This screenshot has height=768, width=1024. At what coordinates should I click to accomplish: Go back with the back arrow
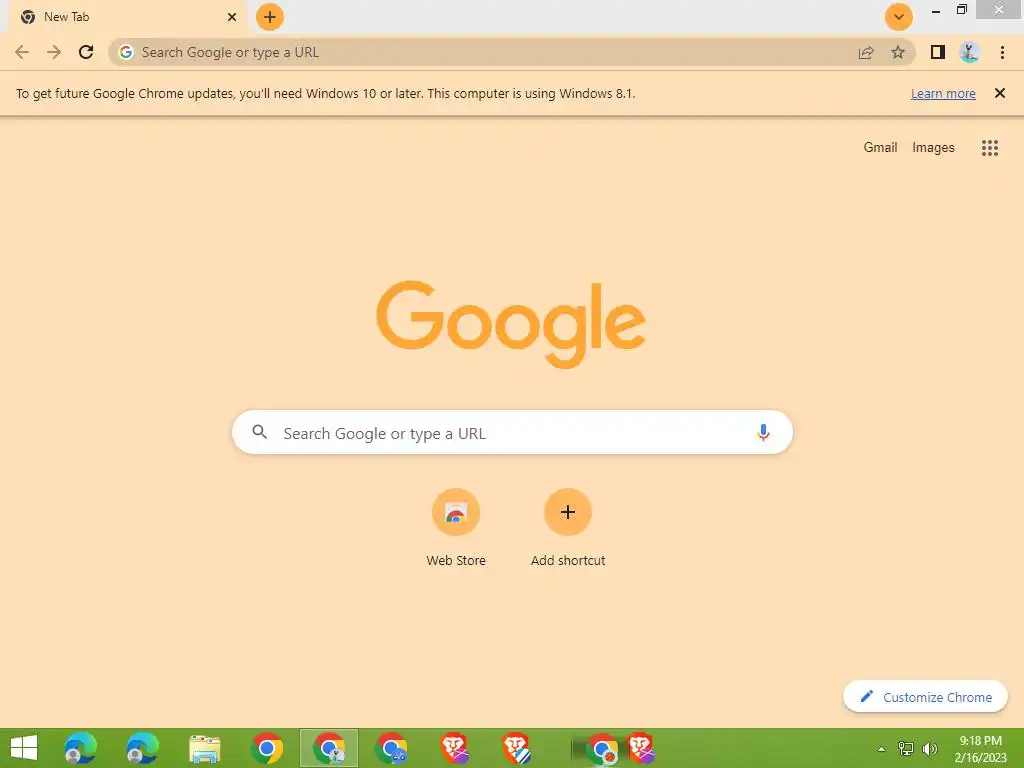tap(22, 52)
